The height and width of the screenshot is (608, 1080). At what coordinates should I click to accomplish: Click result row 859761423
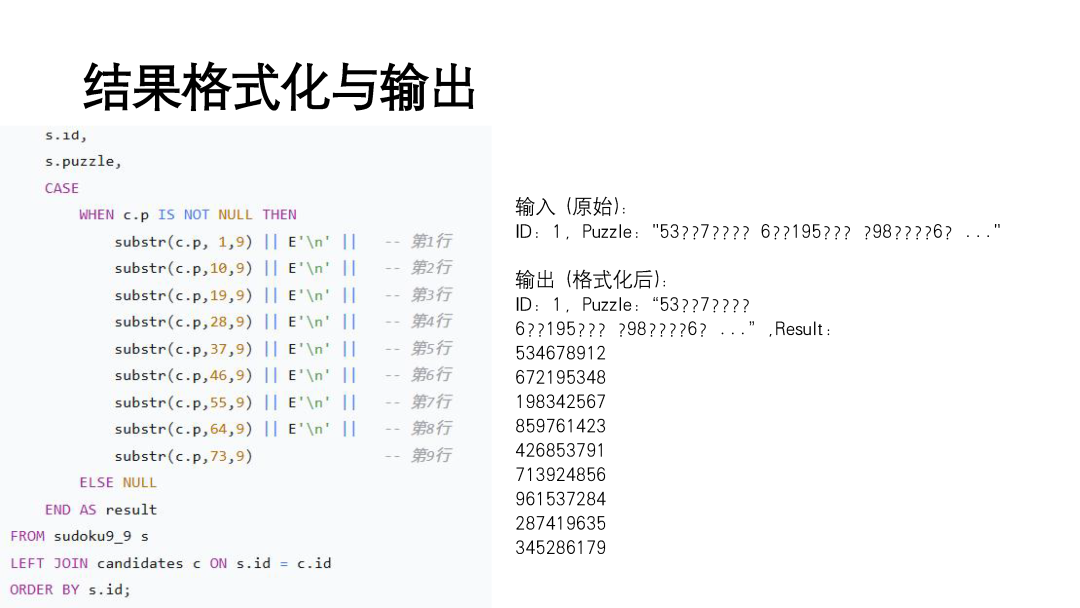click(x=561, y=426)
